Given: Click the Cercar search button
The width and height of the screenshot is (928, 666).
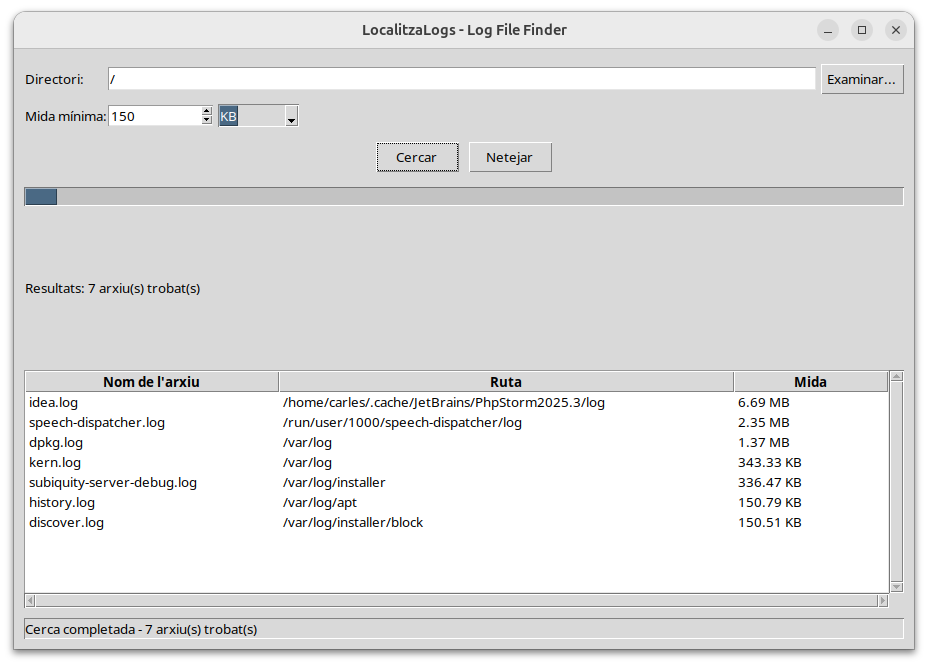Looking at the screenshot, I should coord(417,157).
